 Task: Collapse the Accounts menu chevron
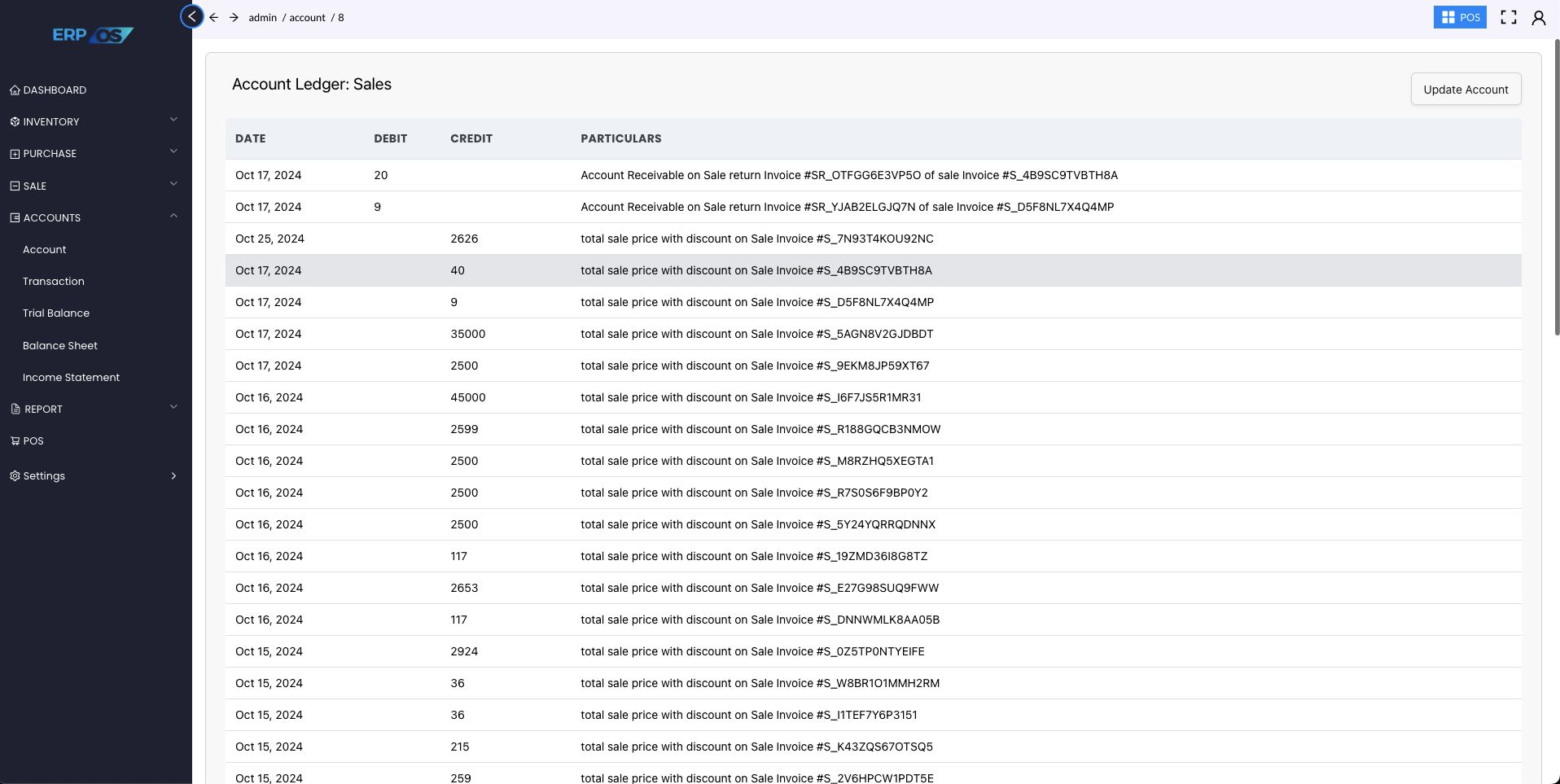coord(173,217)
